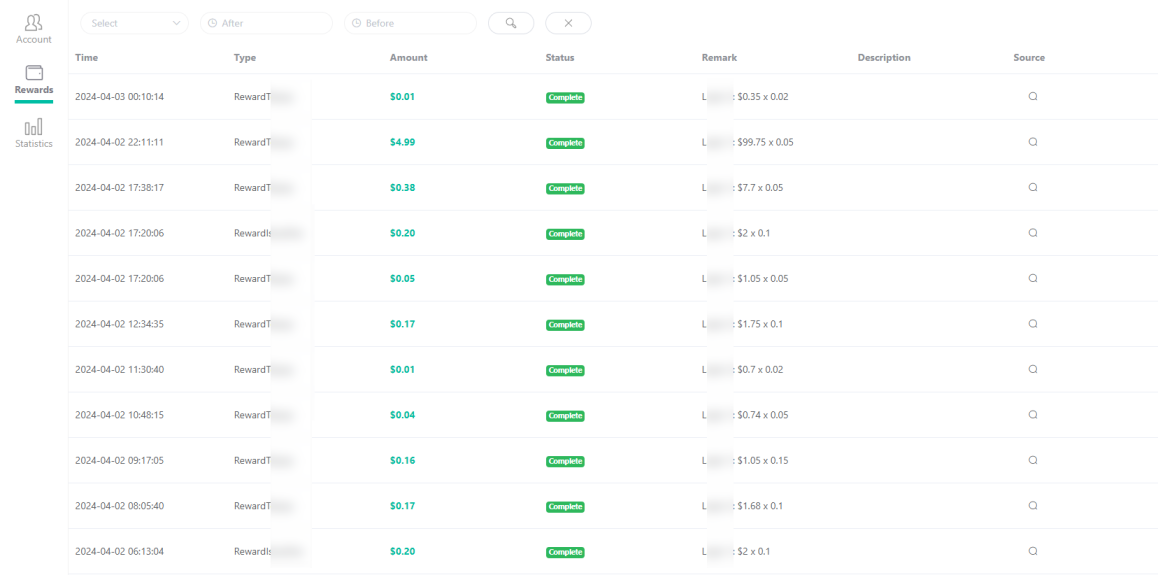Viewport: 1158px width, 575px height.
Task: Open the Account section in sidebar
Action: pos(34,30)
